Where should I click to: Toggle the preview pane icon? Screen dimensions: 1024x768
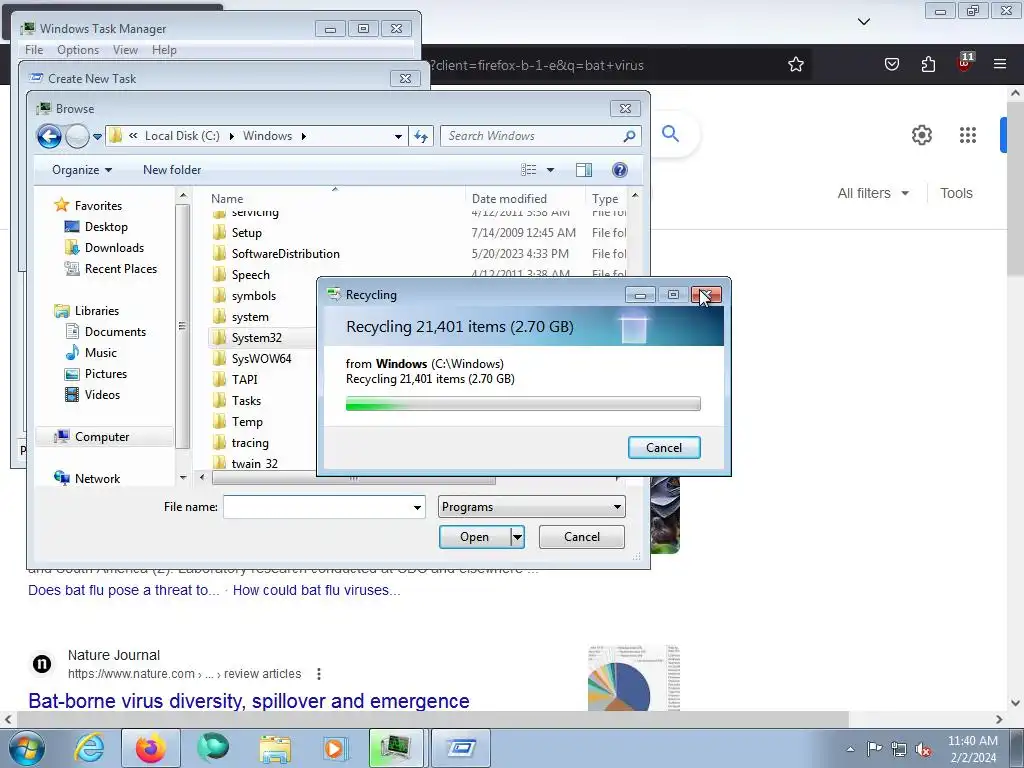(x=584, y=170)
